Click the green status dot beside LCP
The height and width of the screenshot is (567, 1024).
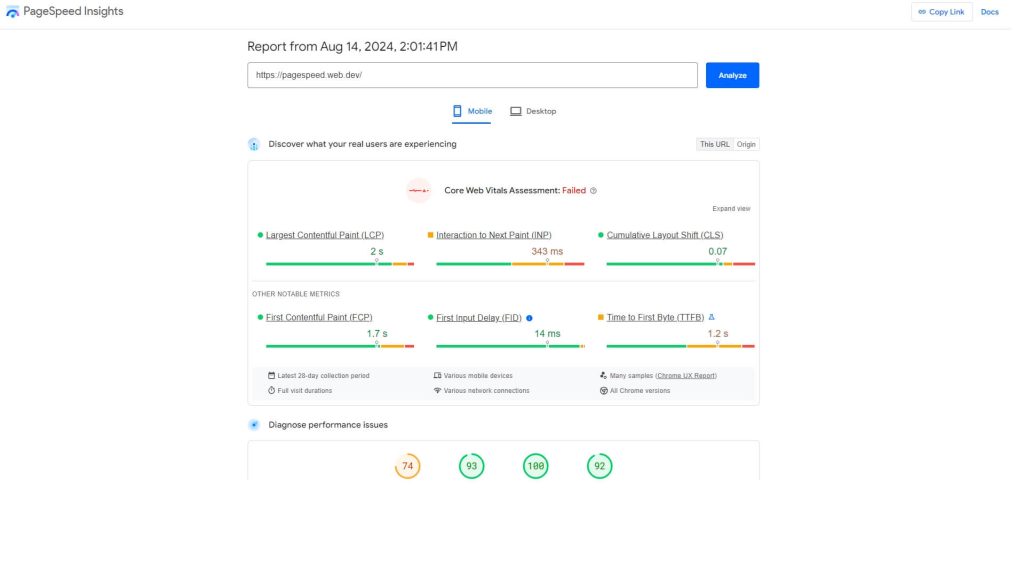point(260,235)
